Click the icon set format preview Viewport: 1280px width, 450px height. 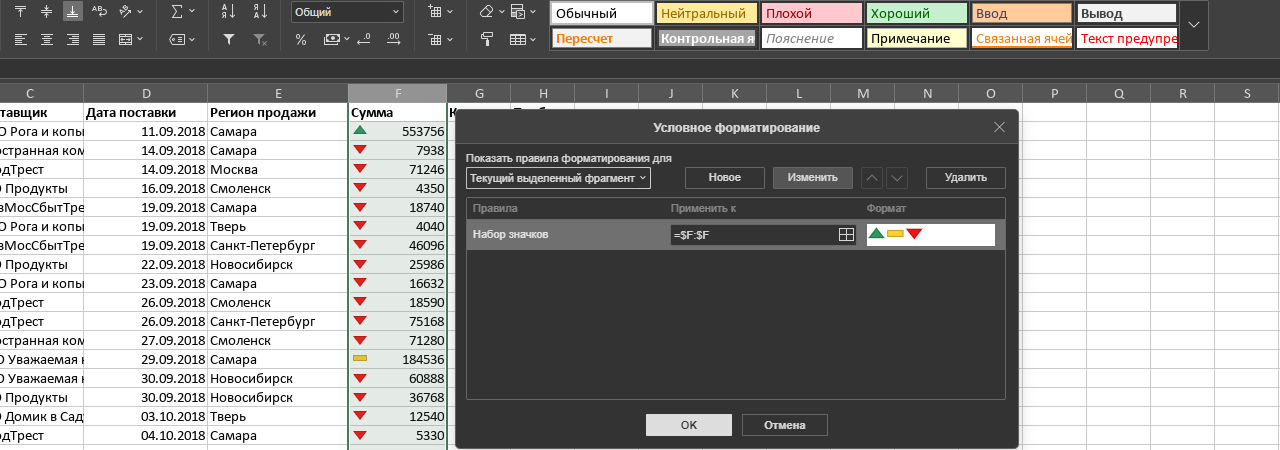tap(930, 234)
